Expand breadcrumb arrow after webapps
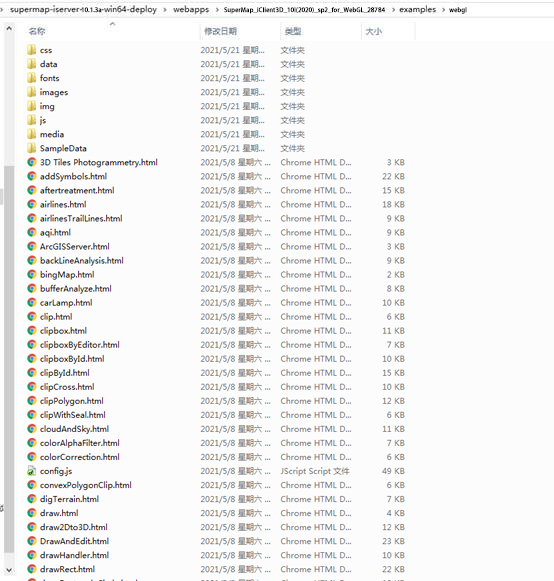This screenshot has width=554, height=581. click(217, 10)
